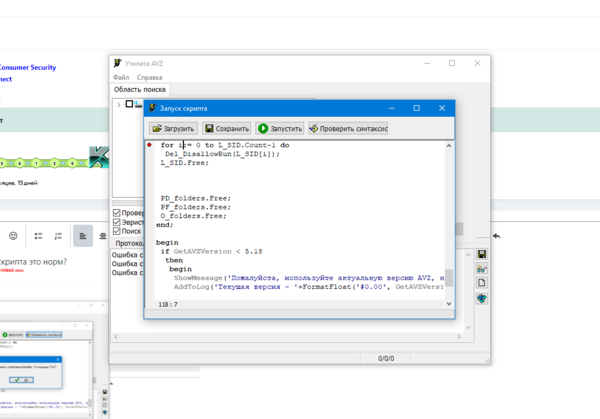Click the 'Del_DisallowRun(L_SID[i]);' code line
This screenshot has width=600, height=419.
point(222,154)
